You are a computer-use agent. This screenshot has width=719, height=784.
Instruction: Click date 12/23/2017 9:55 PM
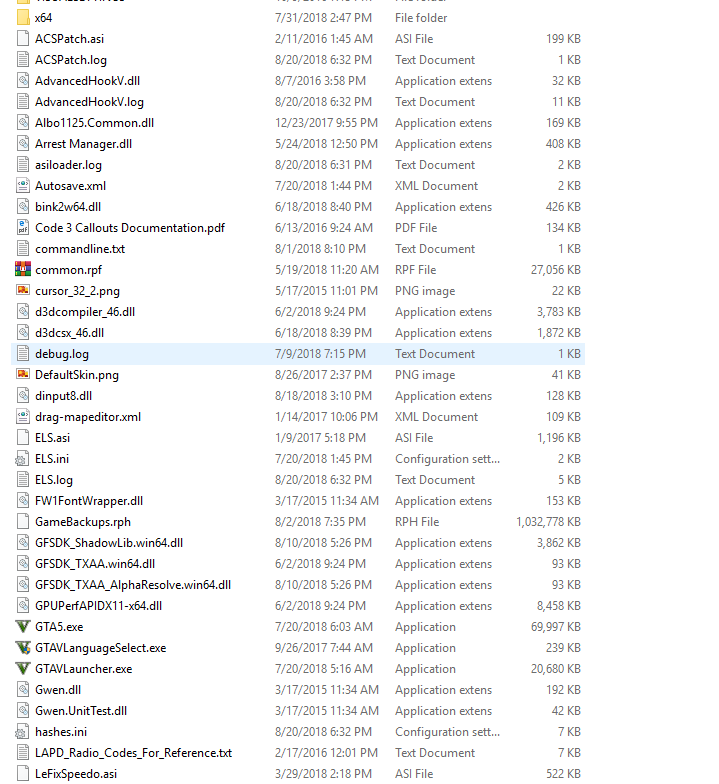pyautogui.click(x=326, y=123)
